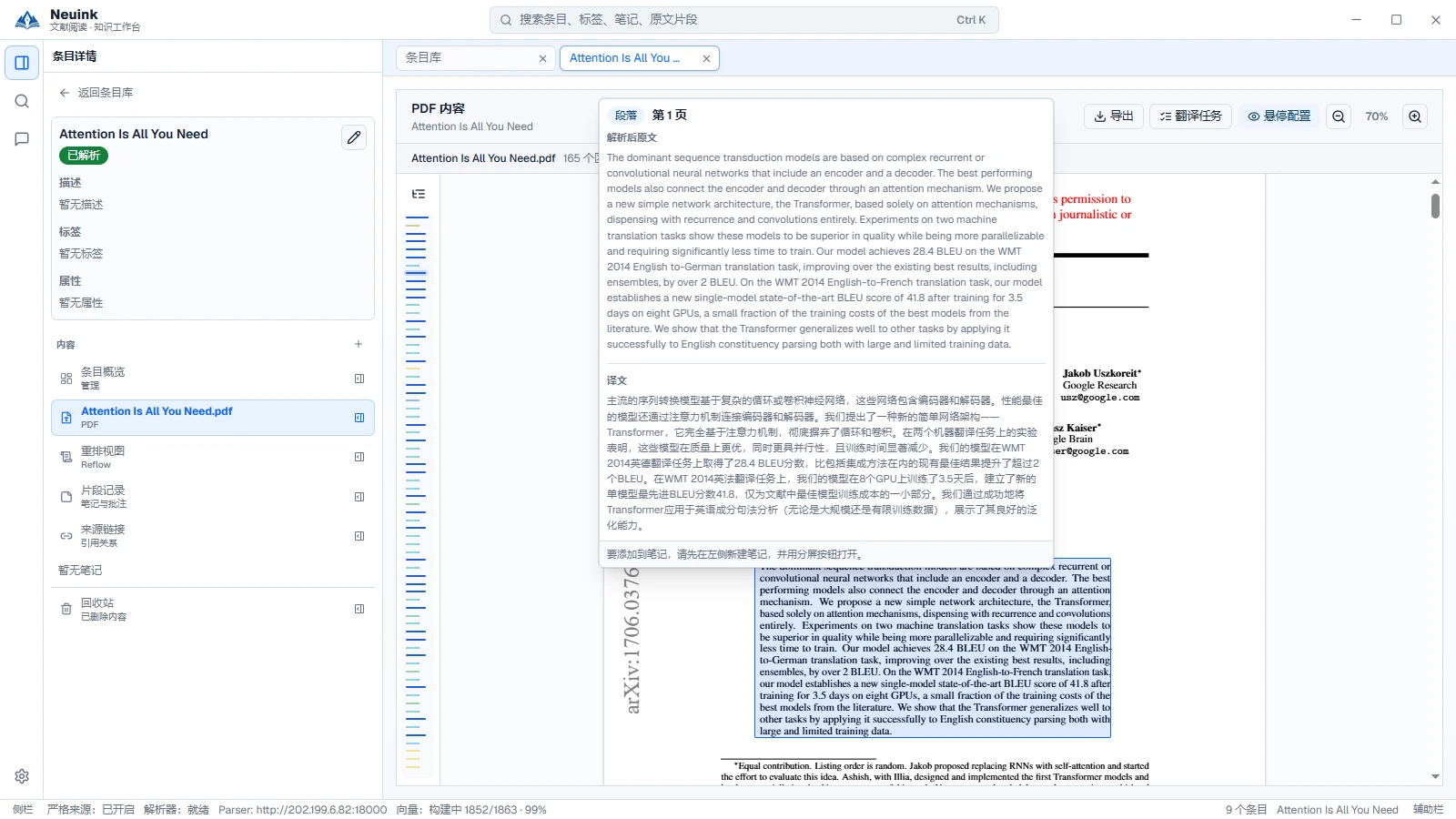1456x819 pixels.
Task: Click the 已解析 status badge
Action: coord(84,156)
